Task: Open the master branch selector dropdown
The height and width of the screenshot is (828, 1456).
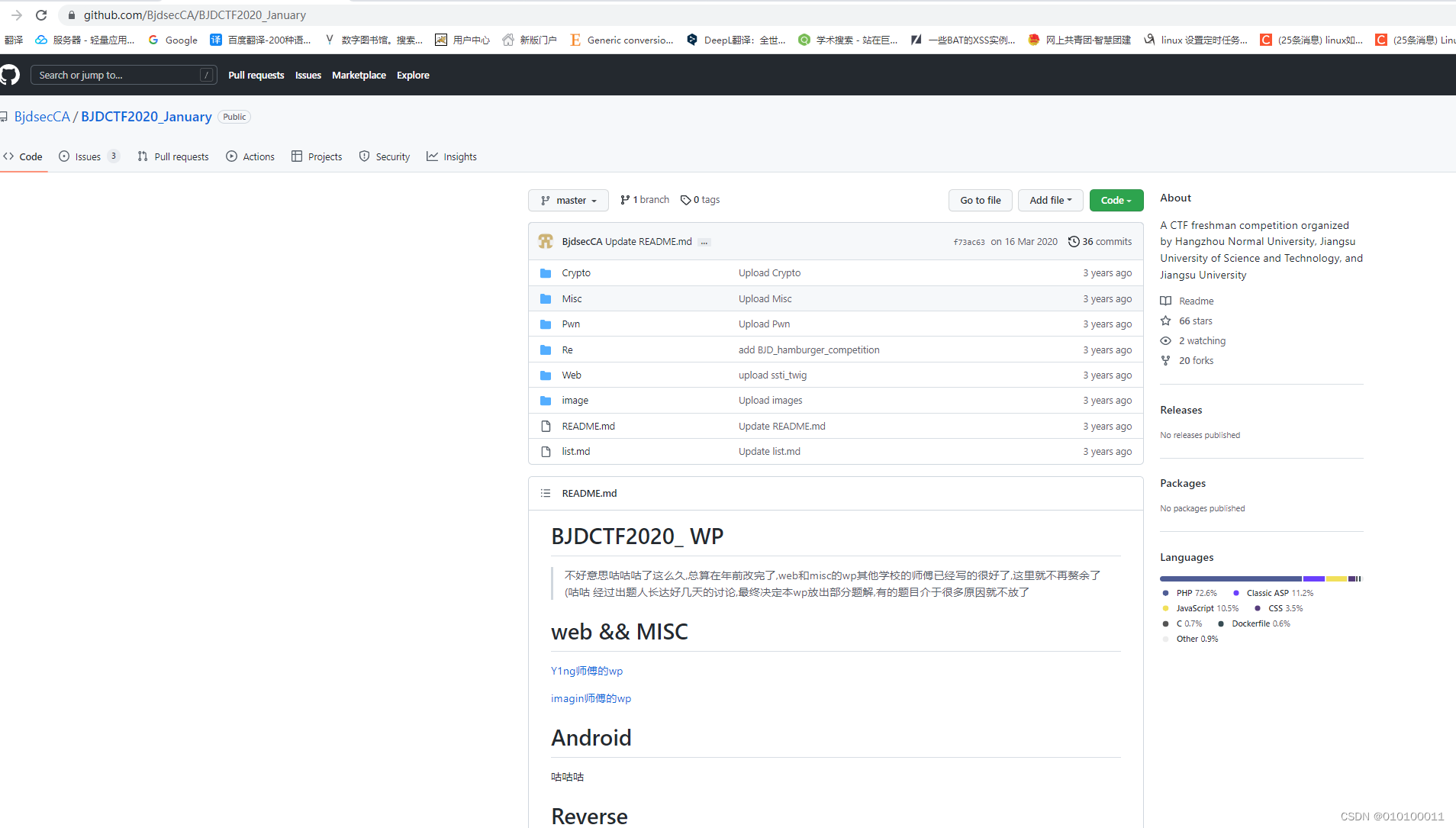Action: [x=569, y=200]
